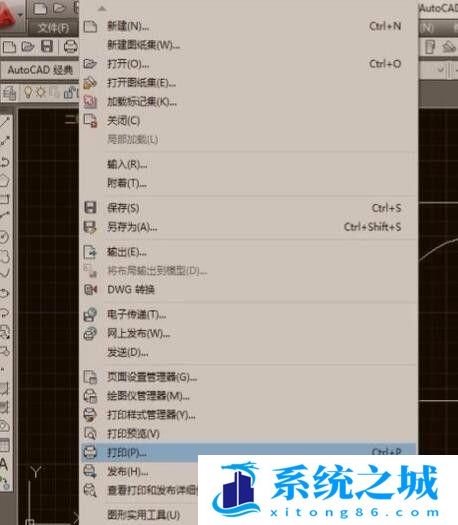This screenshot has width=458, height=525.
Task: Click the Send (发送) menu item
Action: click(x=248, y=353)
